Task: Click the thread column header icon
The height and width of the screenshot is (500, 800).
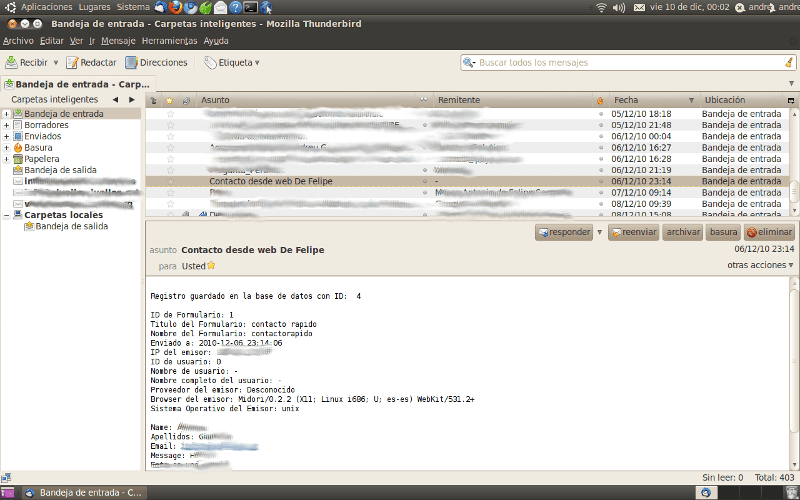Action: pos(153,100)
